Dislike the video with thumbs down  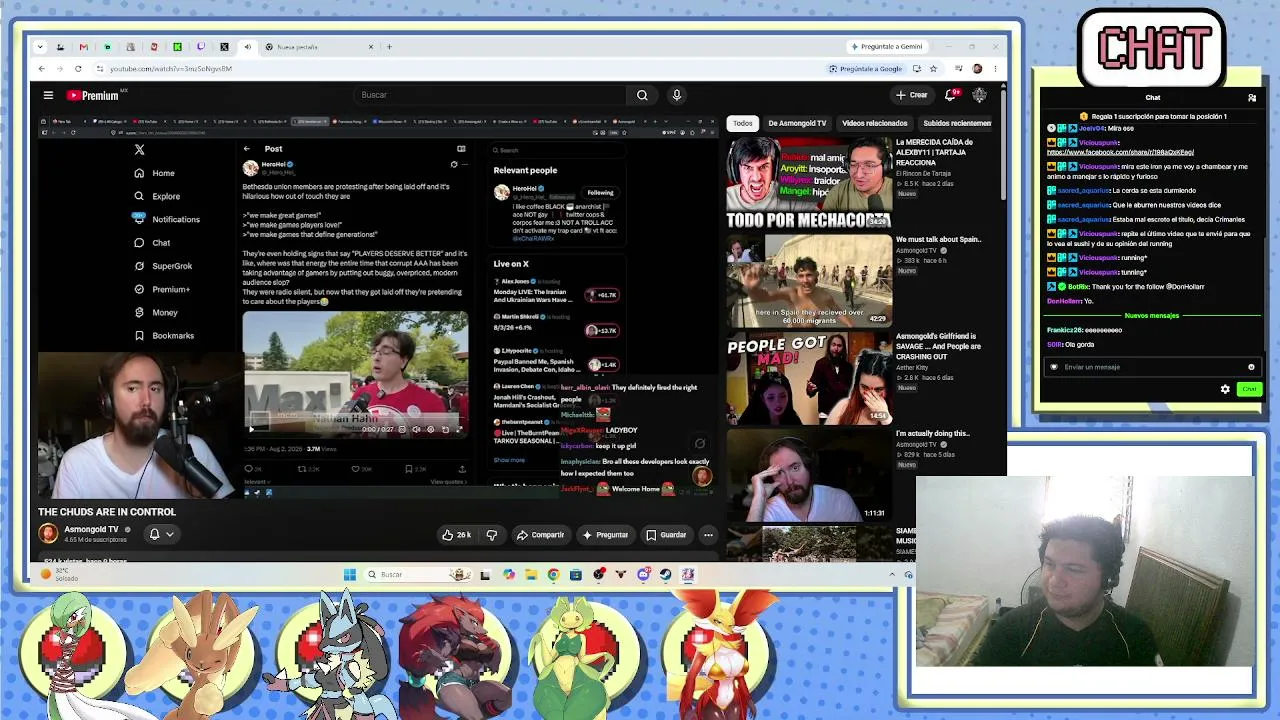(491, 535)
